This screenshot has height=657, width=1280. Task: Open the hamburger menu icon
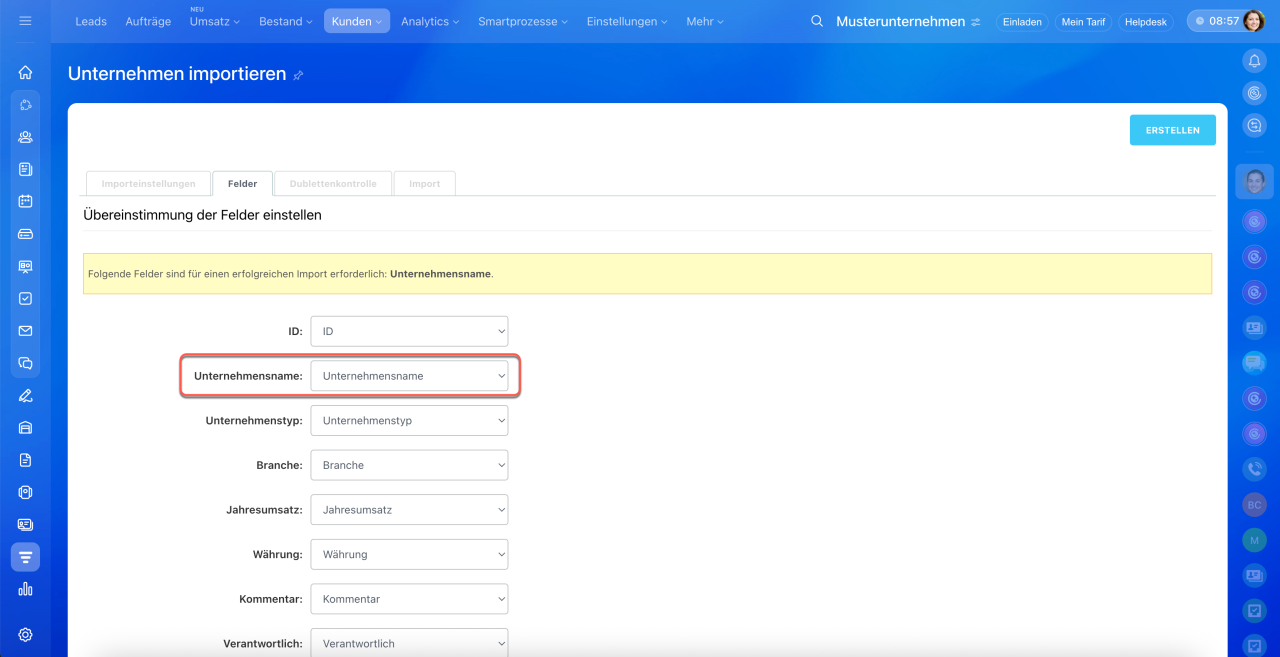click(25, 21)
